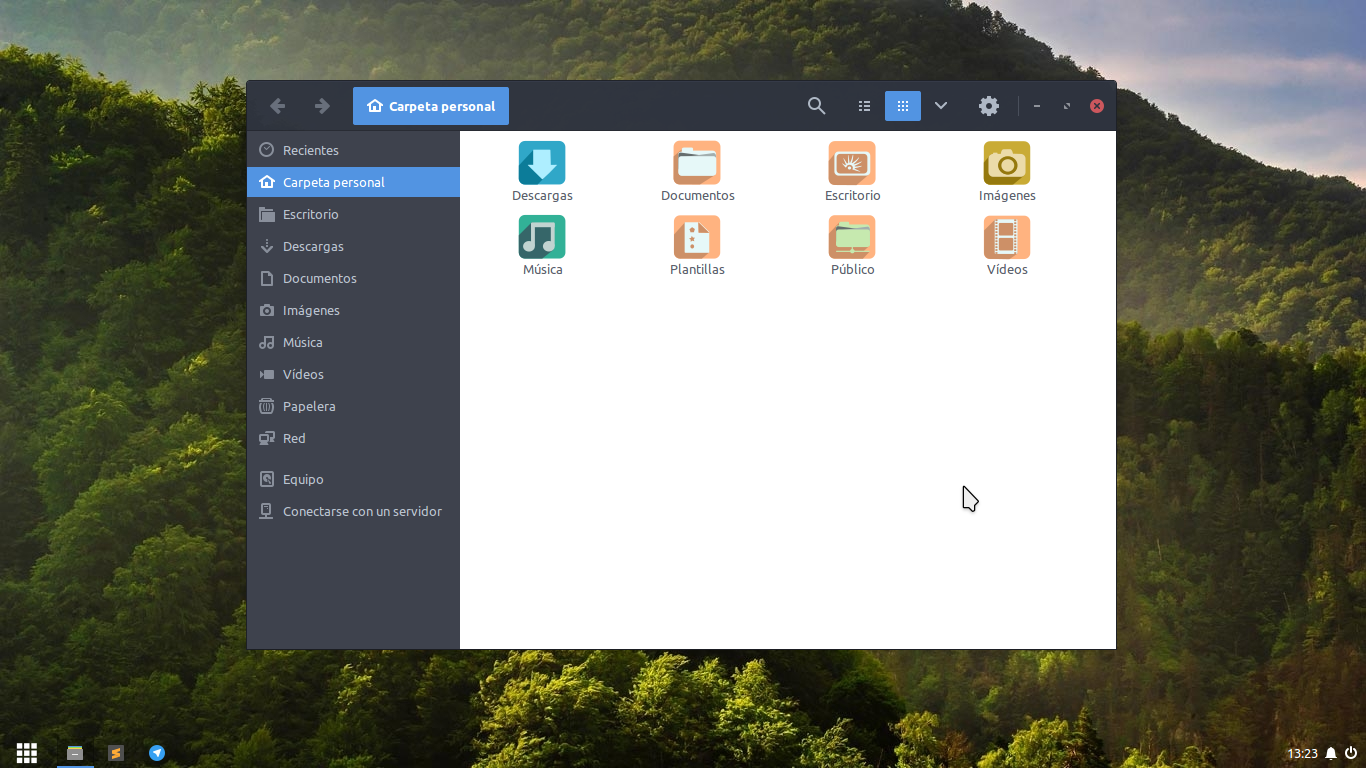Switch to list view
The height and width of the screenshot is (768, 1366).
[x=865, y=106]
